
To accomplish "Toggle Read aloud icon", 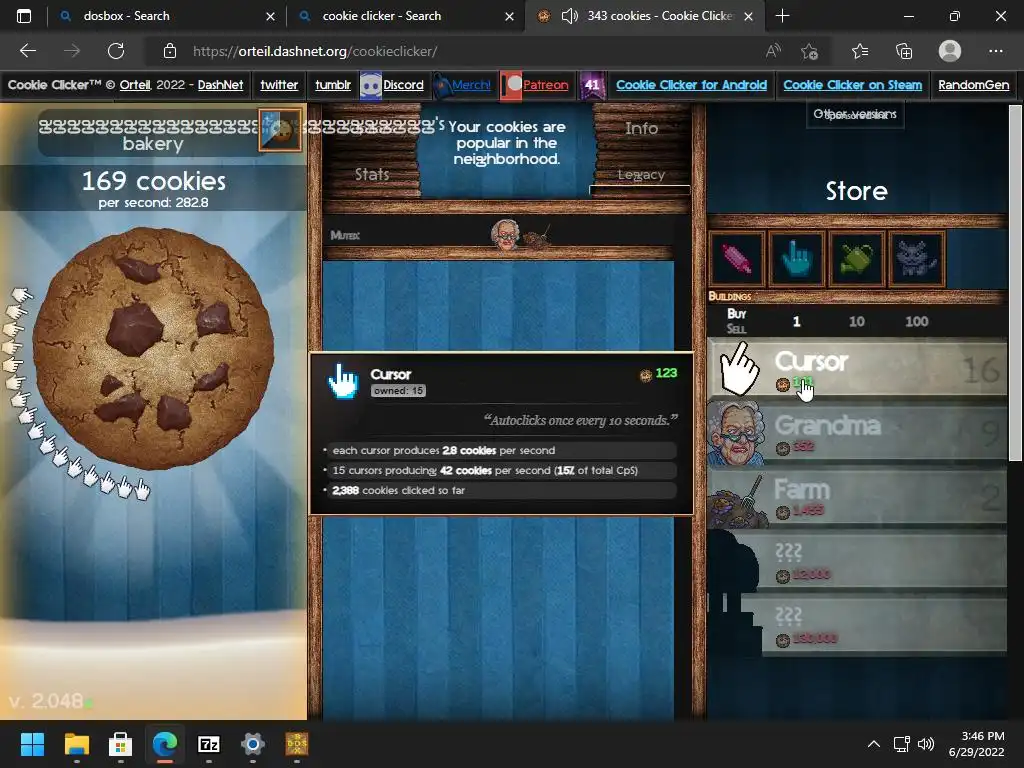I will tap(773, 51).
